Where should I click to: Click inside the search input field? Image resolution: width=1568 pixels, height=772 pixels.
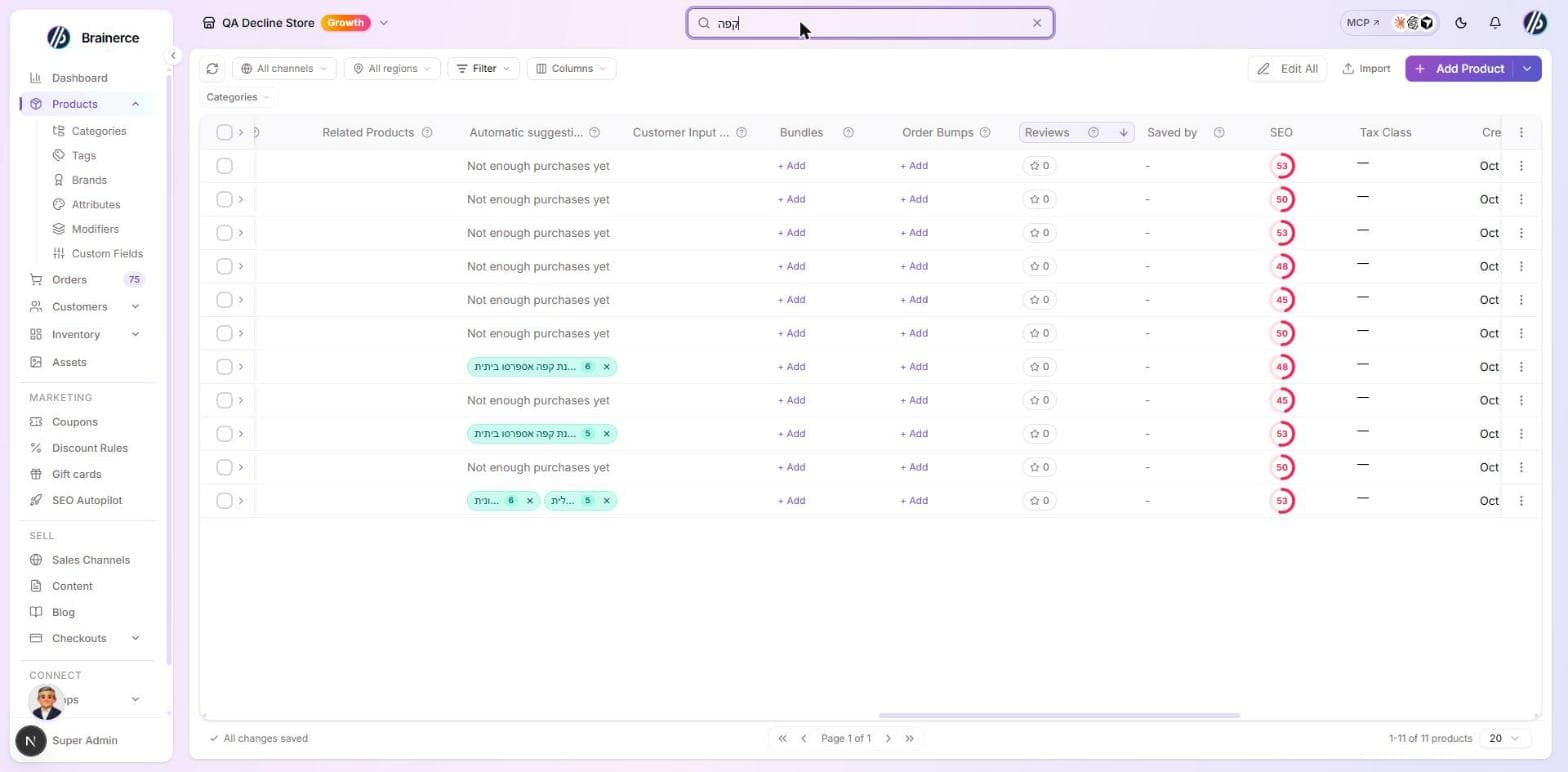[870, 23]
